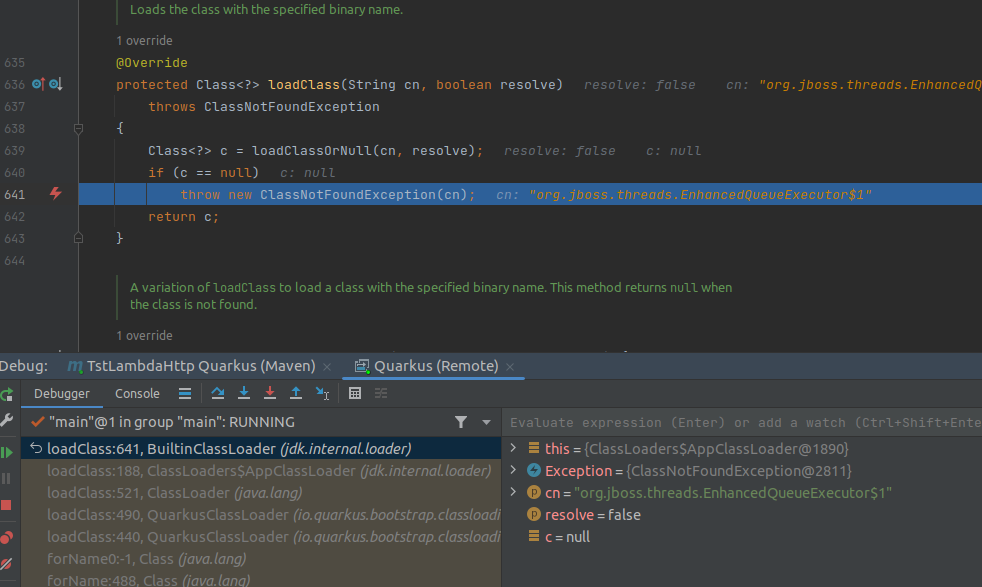Click Trace Current Stream Chain icon
982x587 pixels.
tap(381, 393)
